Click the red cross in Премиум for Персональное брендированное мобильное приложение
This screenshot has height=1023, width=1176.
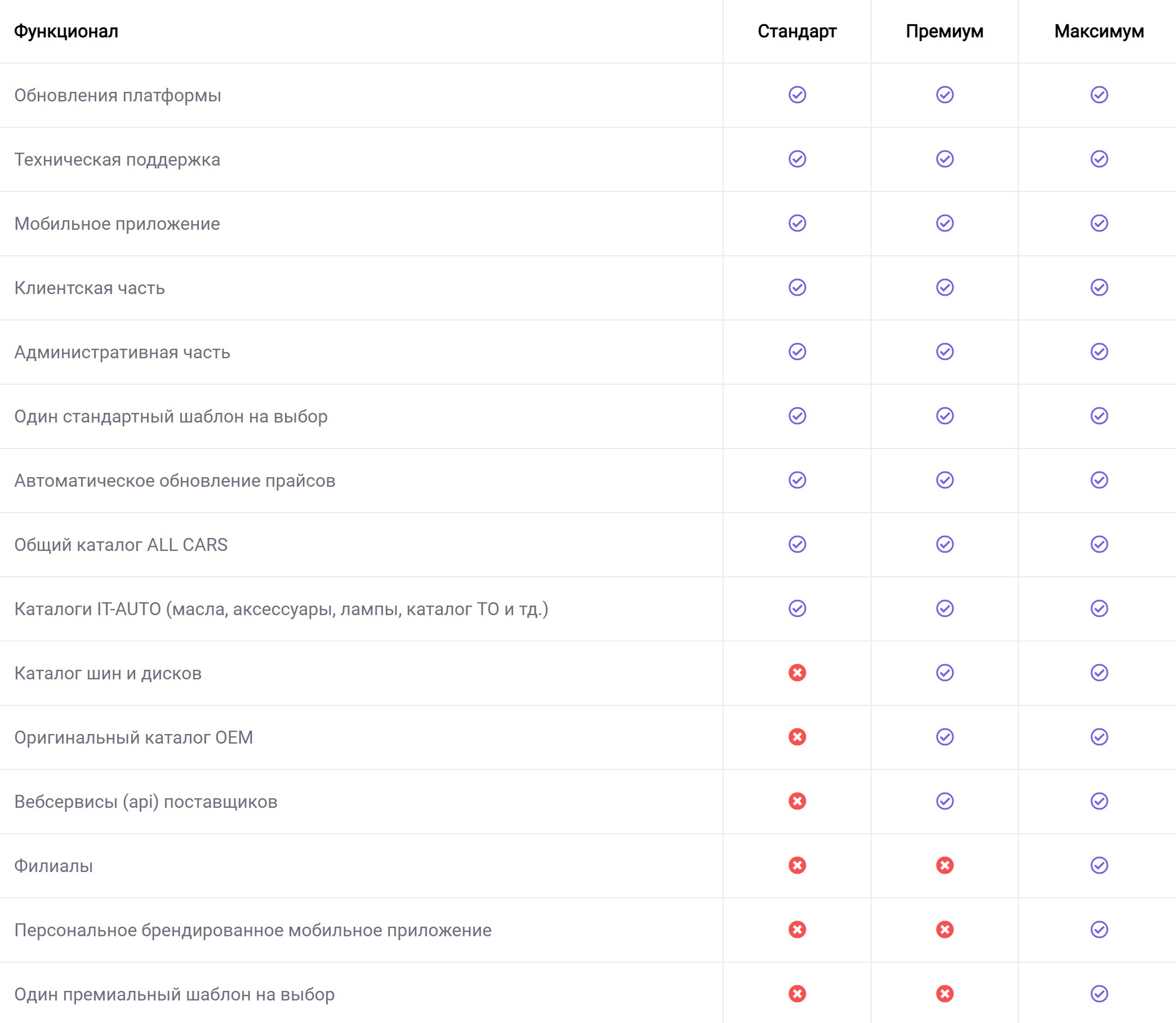pos(945,929)
